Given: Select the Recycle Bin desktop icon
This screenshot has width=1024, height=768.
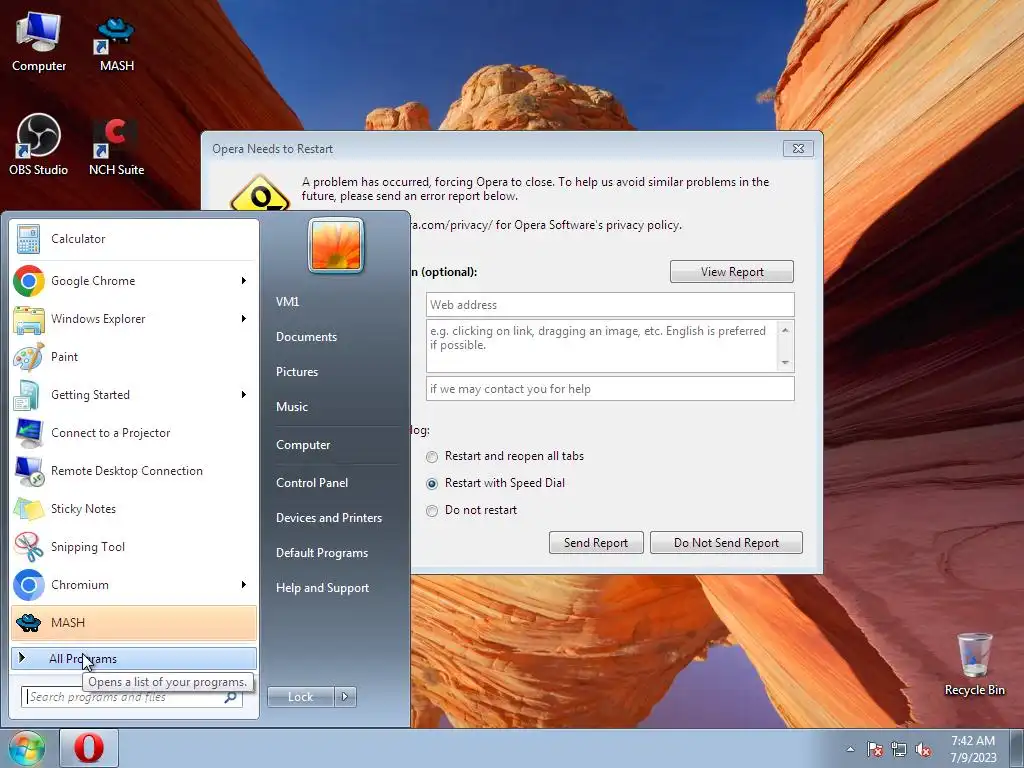Looking at the screenshot, I should coord(974,665).
